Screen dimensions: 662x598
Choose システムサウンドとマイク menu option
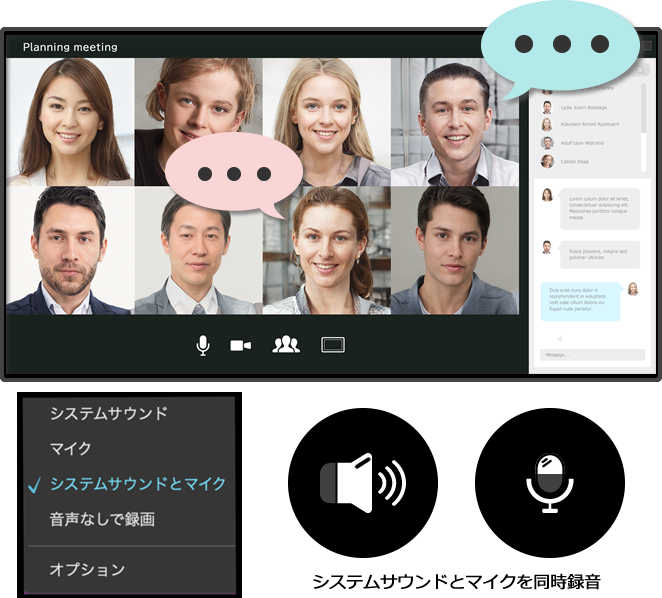(138, 484)
